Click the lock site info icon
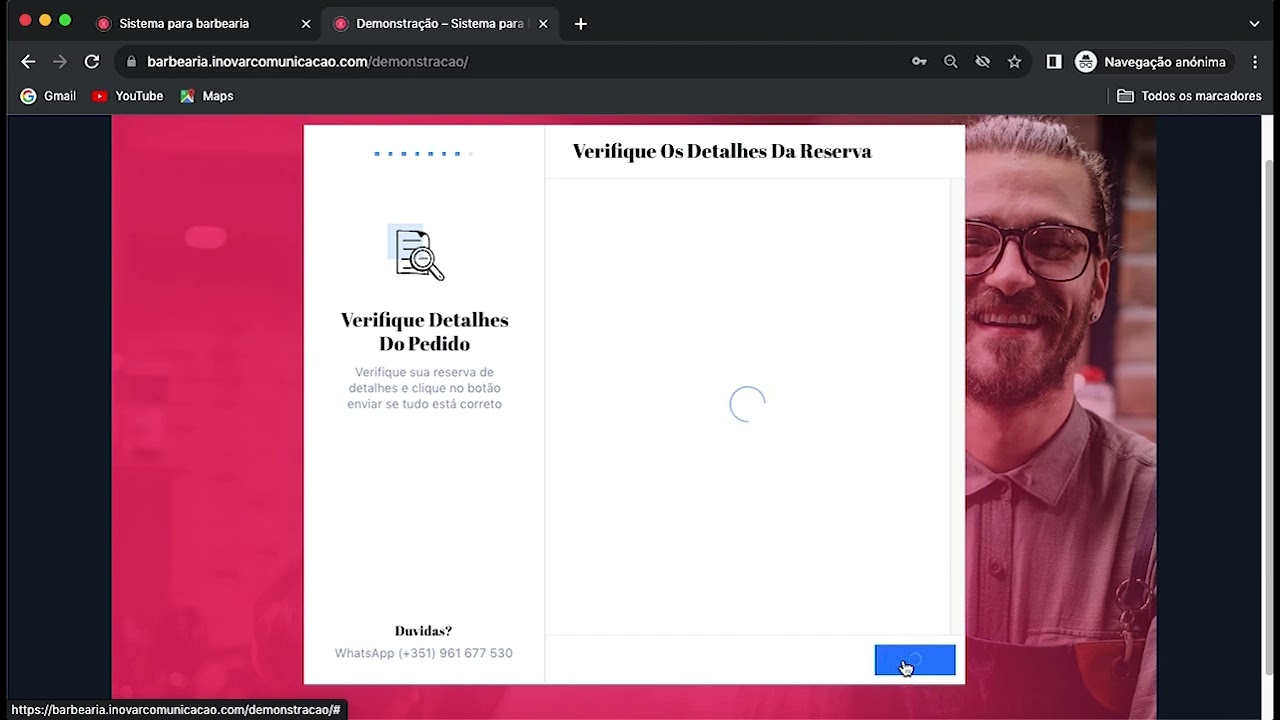This screenshot has height=720, width=1280. pyautogui.click(x=131, y=62)
